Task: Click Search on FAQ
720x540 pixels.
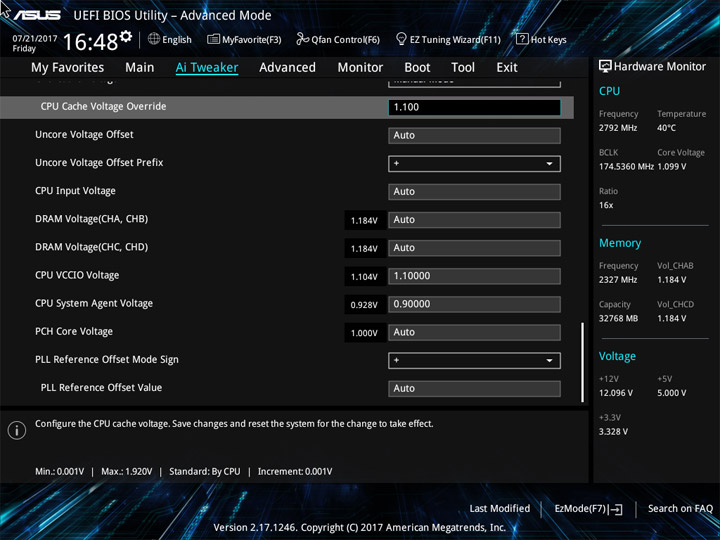Action: [x=680, y=509]
